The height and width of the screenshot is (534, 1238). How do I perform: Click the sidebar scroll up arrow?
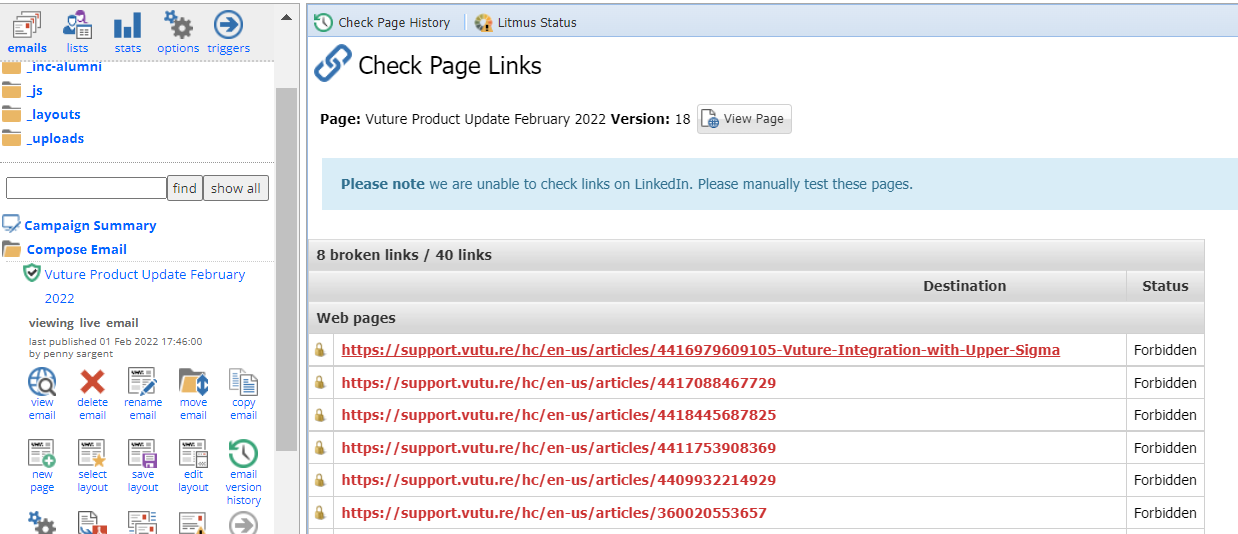pyautogui.click(x=287, y=17)
